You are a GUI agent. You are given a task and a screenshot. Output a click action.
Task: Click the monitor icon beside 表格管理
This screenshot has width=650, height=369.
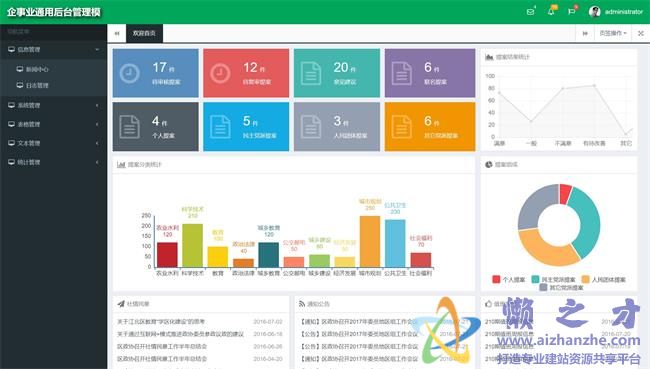coord(11,124)
